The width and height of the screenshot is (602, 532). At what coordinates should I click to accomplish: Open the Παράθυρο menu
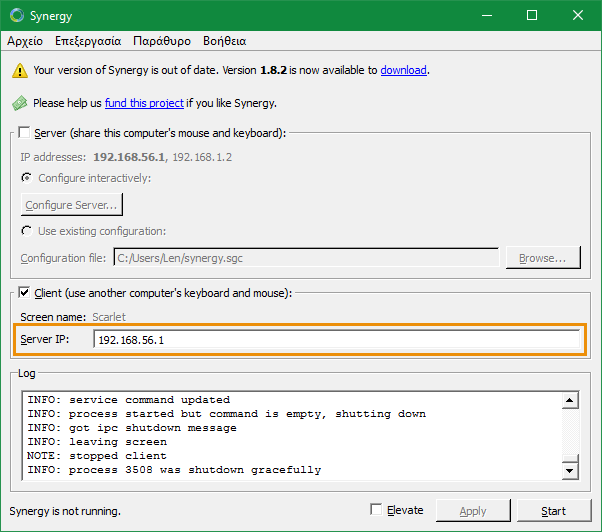pyautogui.click(x=162, y=41)
